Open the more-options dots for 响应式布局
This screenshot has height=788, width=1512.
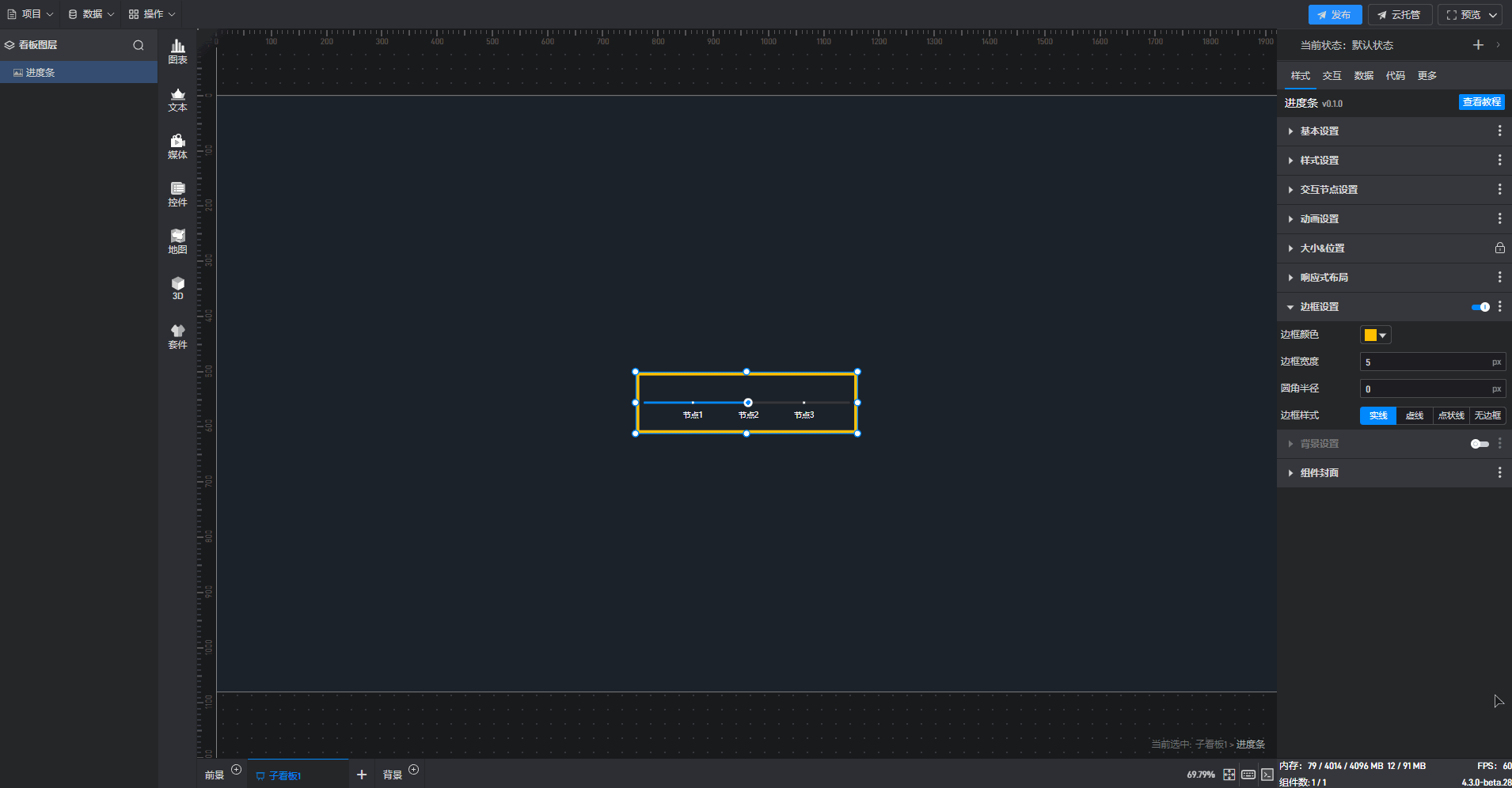click(x=1499, y=277)
